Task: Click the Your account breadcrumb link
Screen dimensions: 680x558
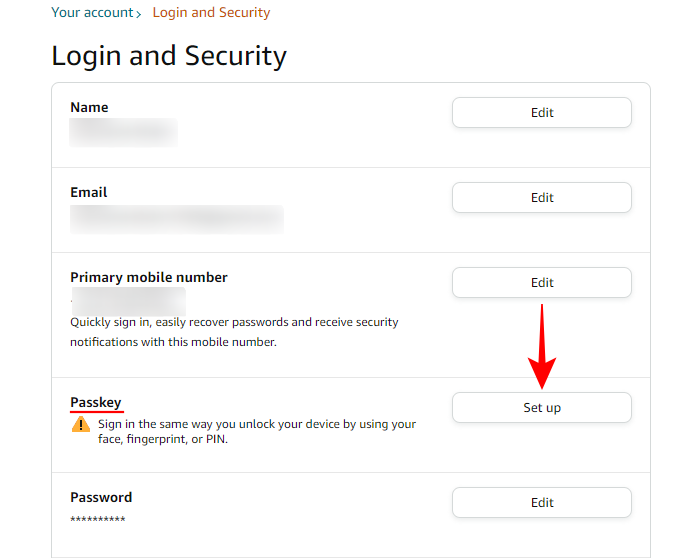Action: tap(92, 13)
